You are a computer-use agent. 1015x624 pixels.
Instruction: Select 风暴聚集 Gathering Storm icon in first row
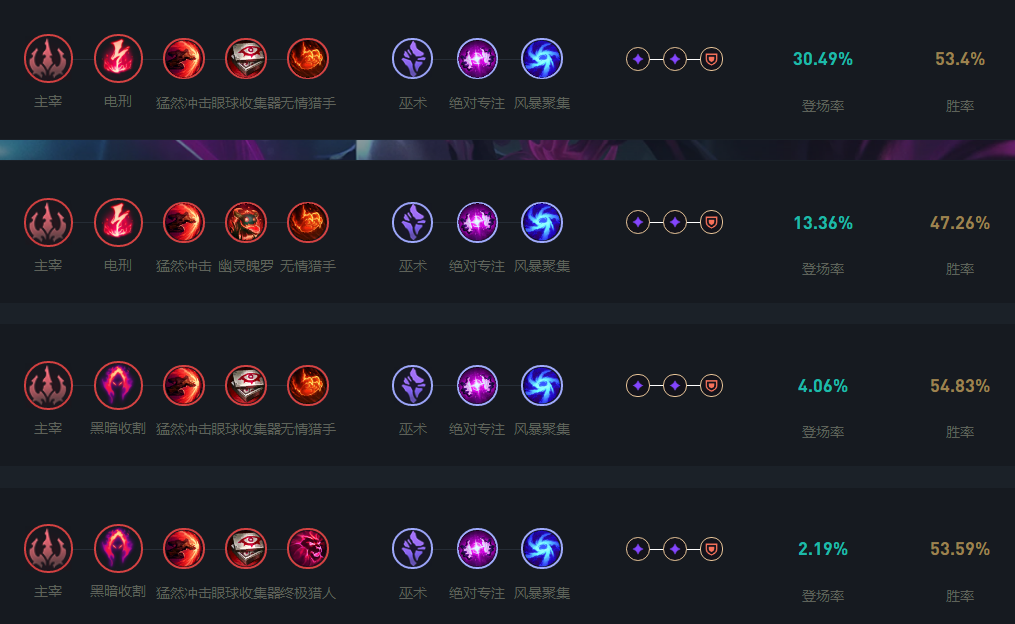coord(542,59)
